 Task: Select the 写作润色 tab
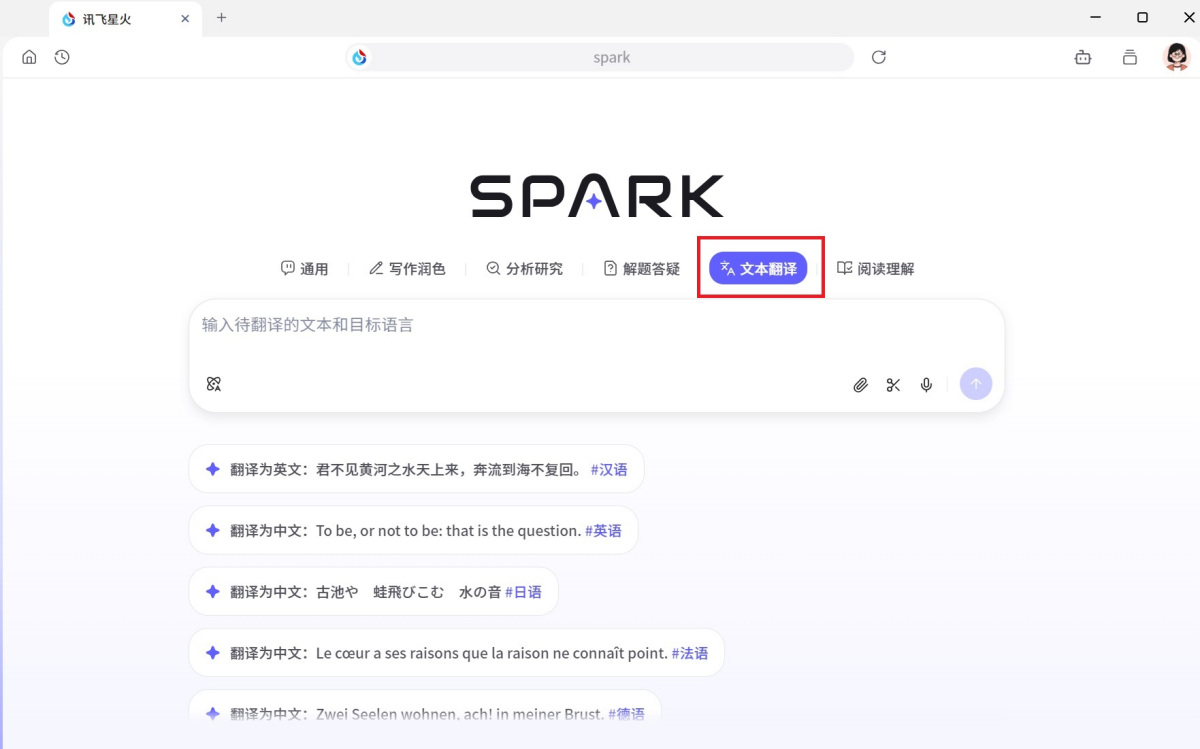pyautogui.click(x=407, y=268)
